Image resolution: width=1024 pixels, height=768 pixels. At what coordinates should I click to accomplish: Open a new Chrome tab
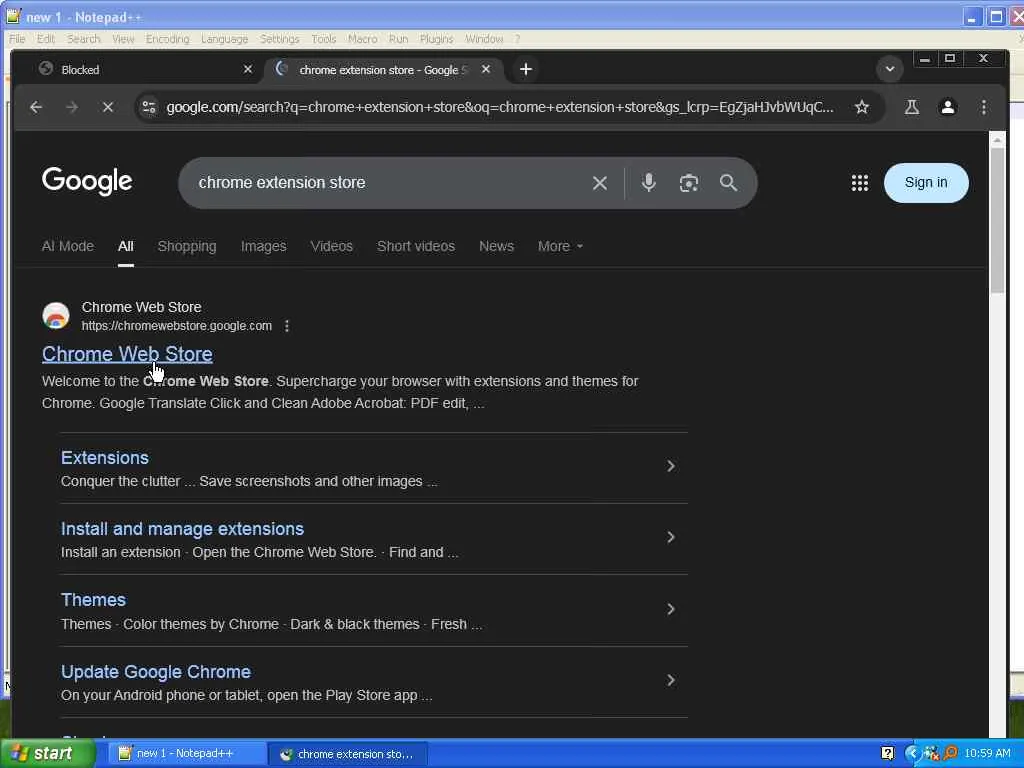click(526, 69)
